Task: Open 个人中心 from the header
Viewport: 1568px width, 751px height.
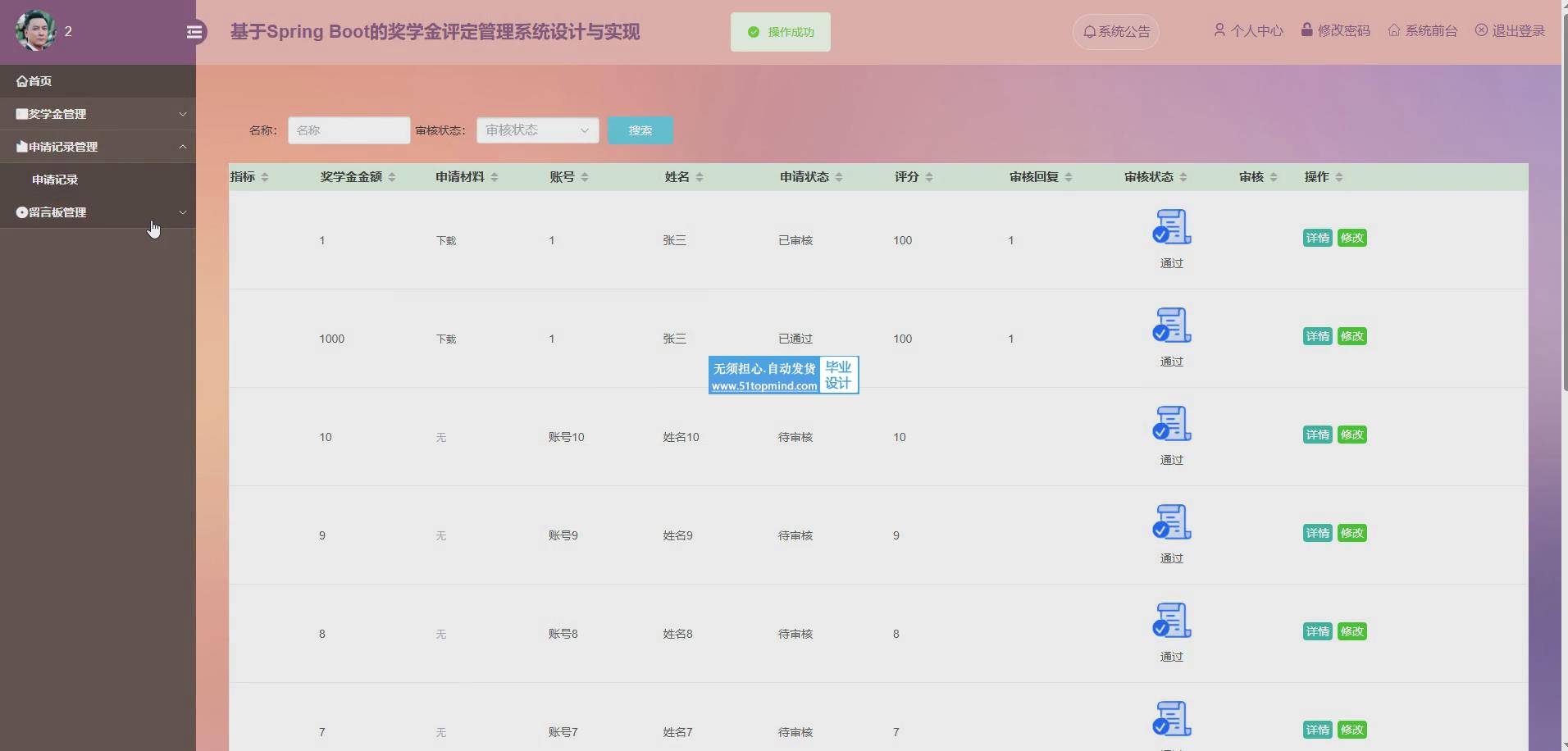Action: pyautogui.click(x=1248, y=31)
